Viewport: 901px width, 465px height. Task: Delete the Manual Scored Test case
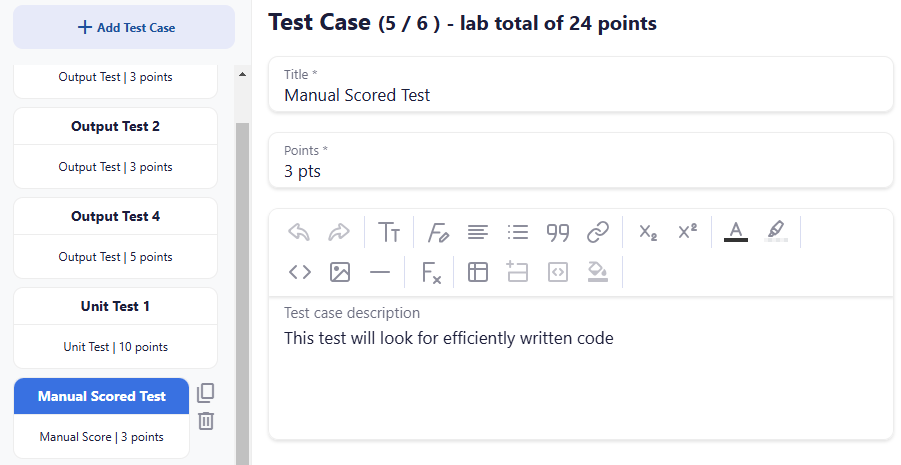tap(206, 421)
